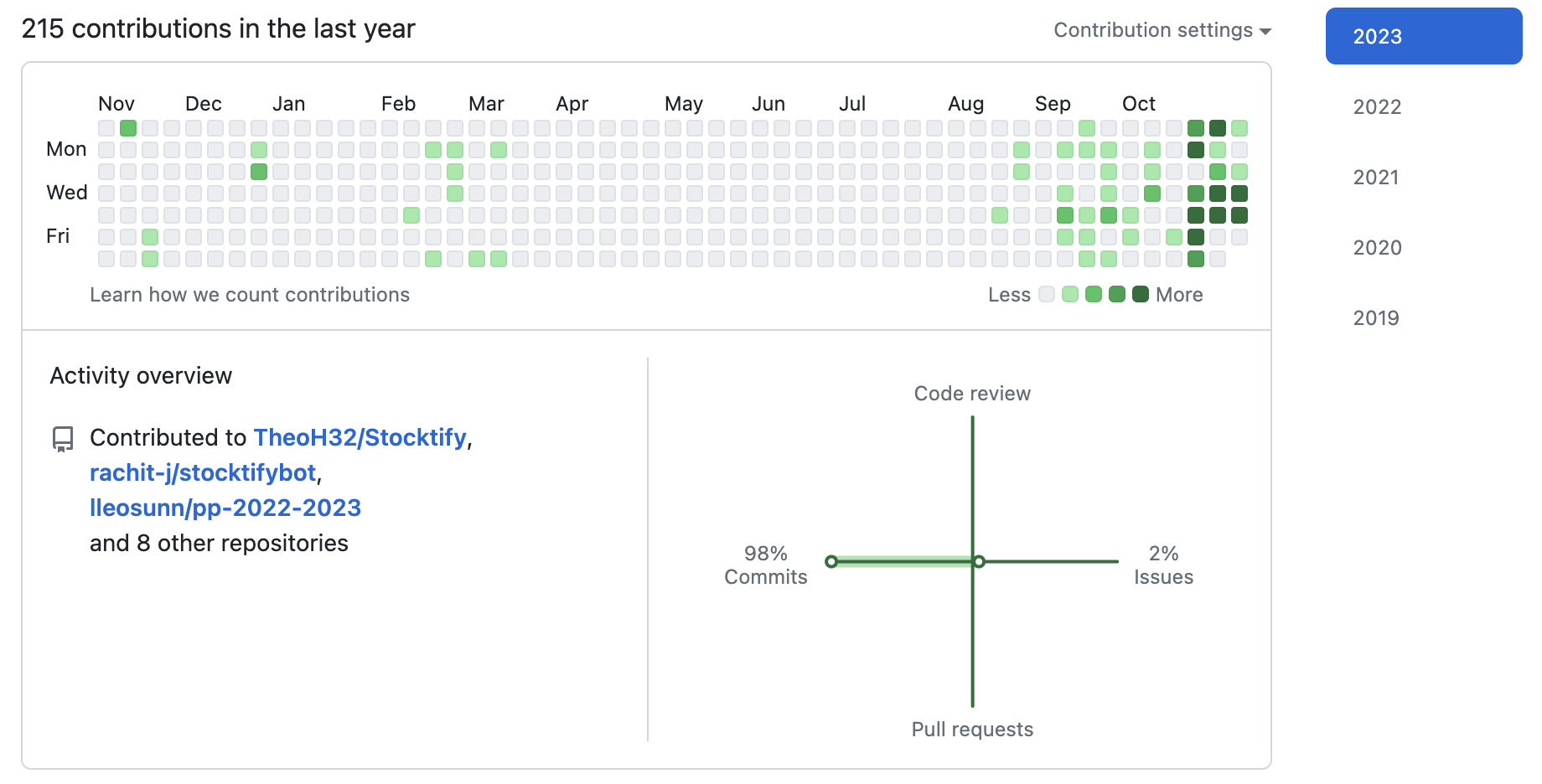Open the lleosunn/pp-2022-2023 repository link
The height and width of the screenshot is (784, 1542).
[225, 508]
